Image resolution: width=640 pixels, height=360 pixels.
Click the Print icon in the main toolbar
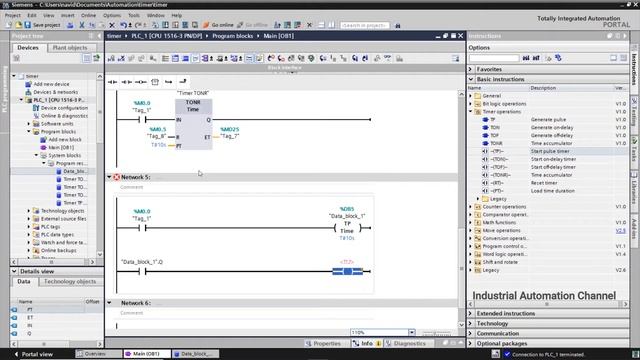click(x=70, y=25)
